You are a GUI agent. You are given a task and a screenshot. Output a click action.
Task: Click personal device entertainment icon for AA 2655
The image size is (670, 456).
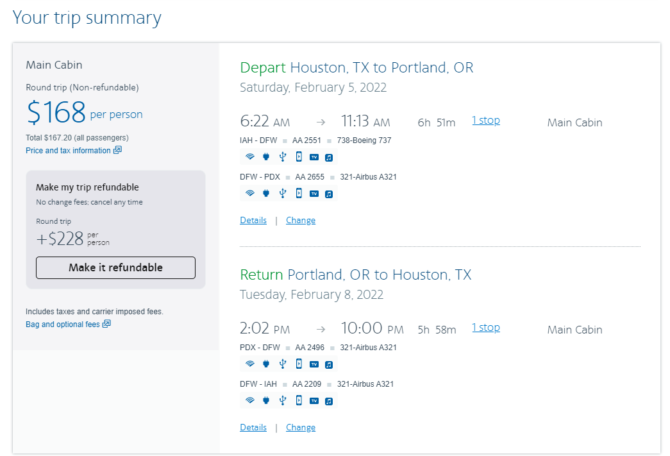(299, 194)
